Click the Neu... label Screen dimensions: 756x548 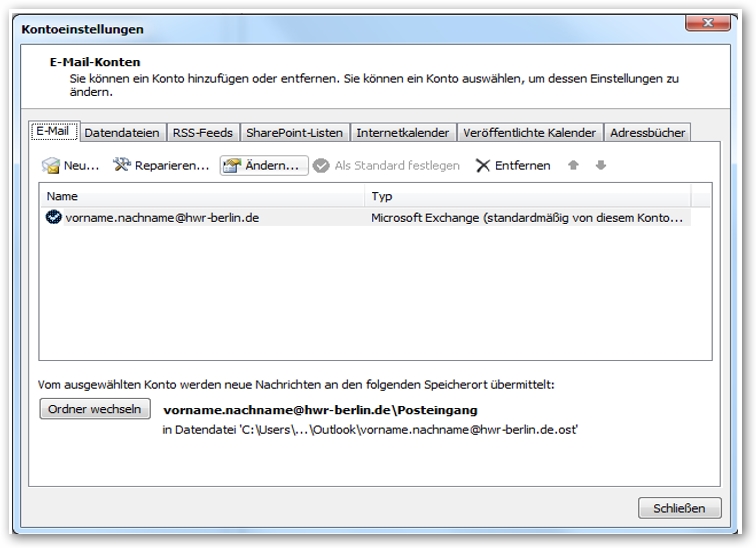[x=81, y=166]
